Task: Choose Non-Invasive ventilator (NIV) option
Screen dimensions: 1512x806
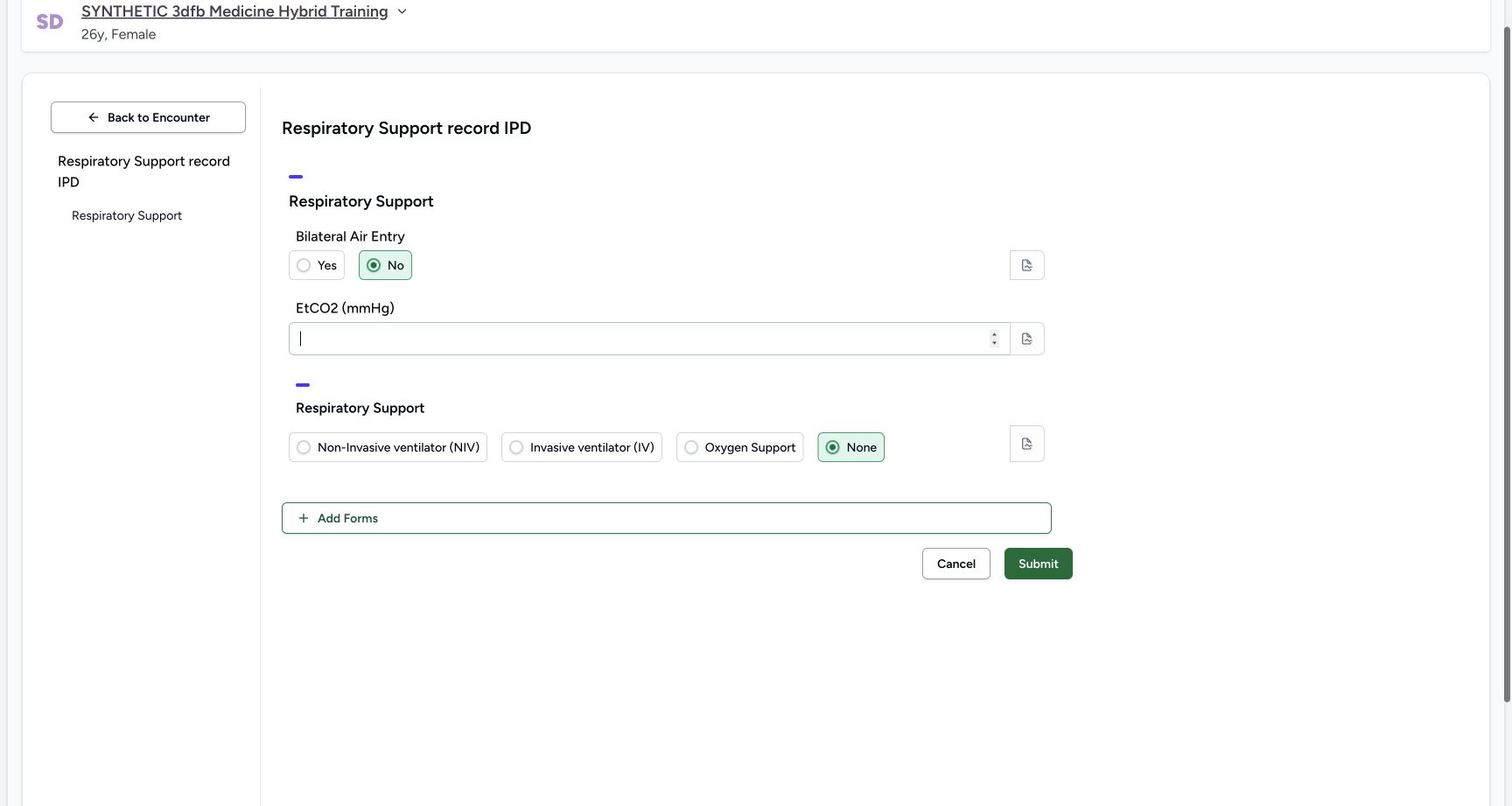Action: (x=388, y=447)
